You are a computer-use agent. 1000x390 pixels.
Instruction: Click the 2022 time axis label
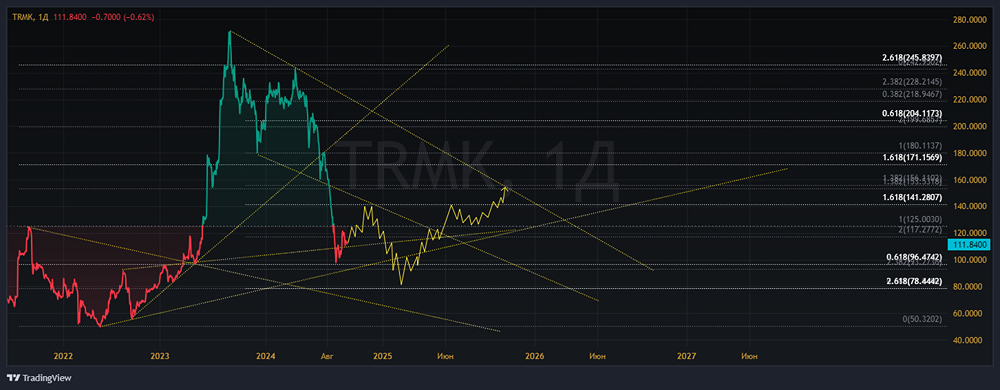[62, 356]
